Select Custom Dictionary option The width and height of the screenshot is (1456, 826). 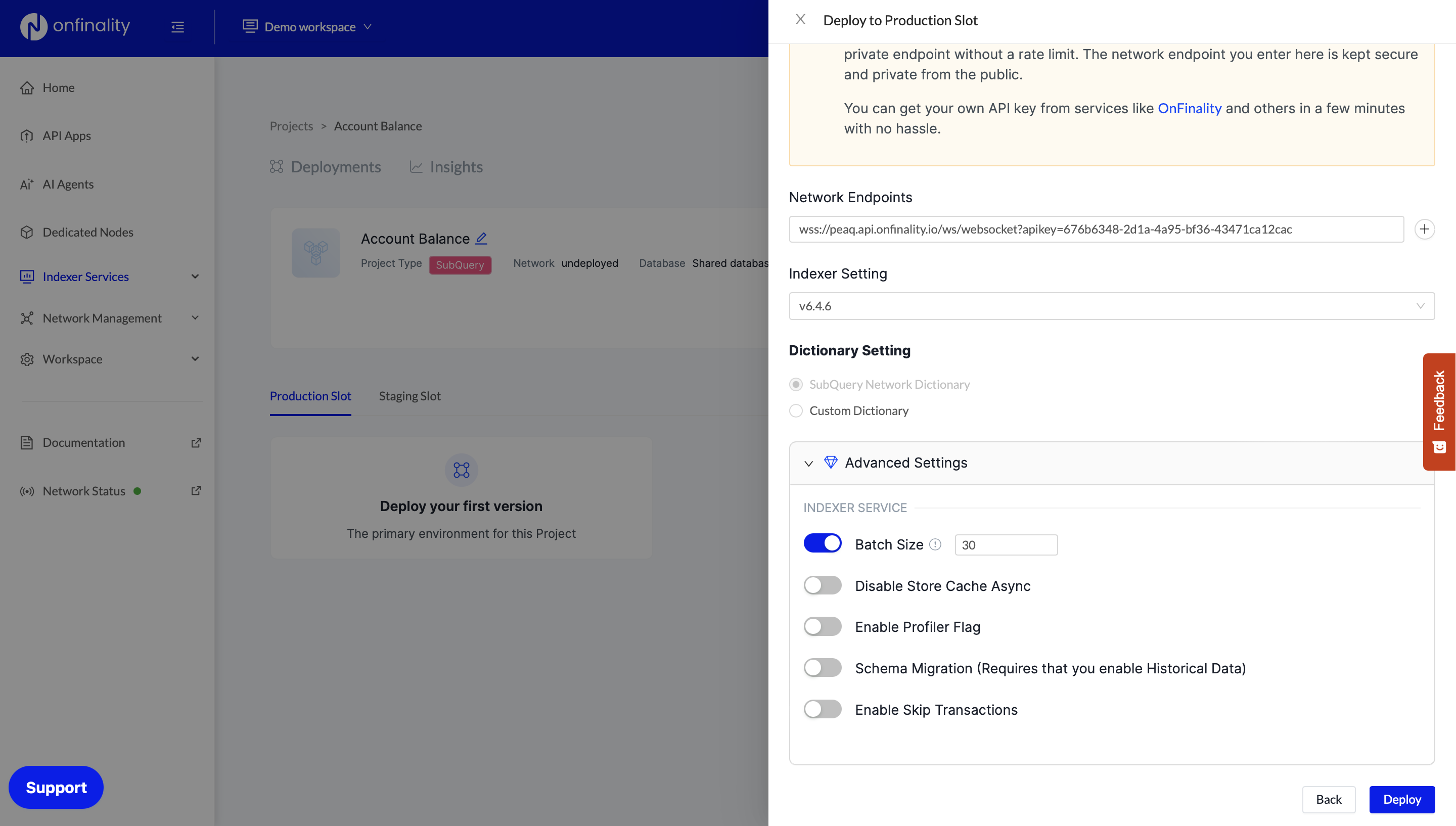(x=796, y=411)
